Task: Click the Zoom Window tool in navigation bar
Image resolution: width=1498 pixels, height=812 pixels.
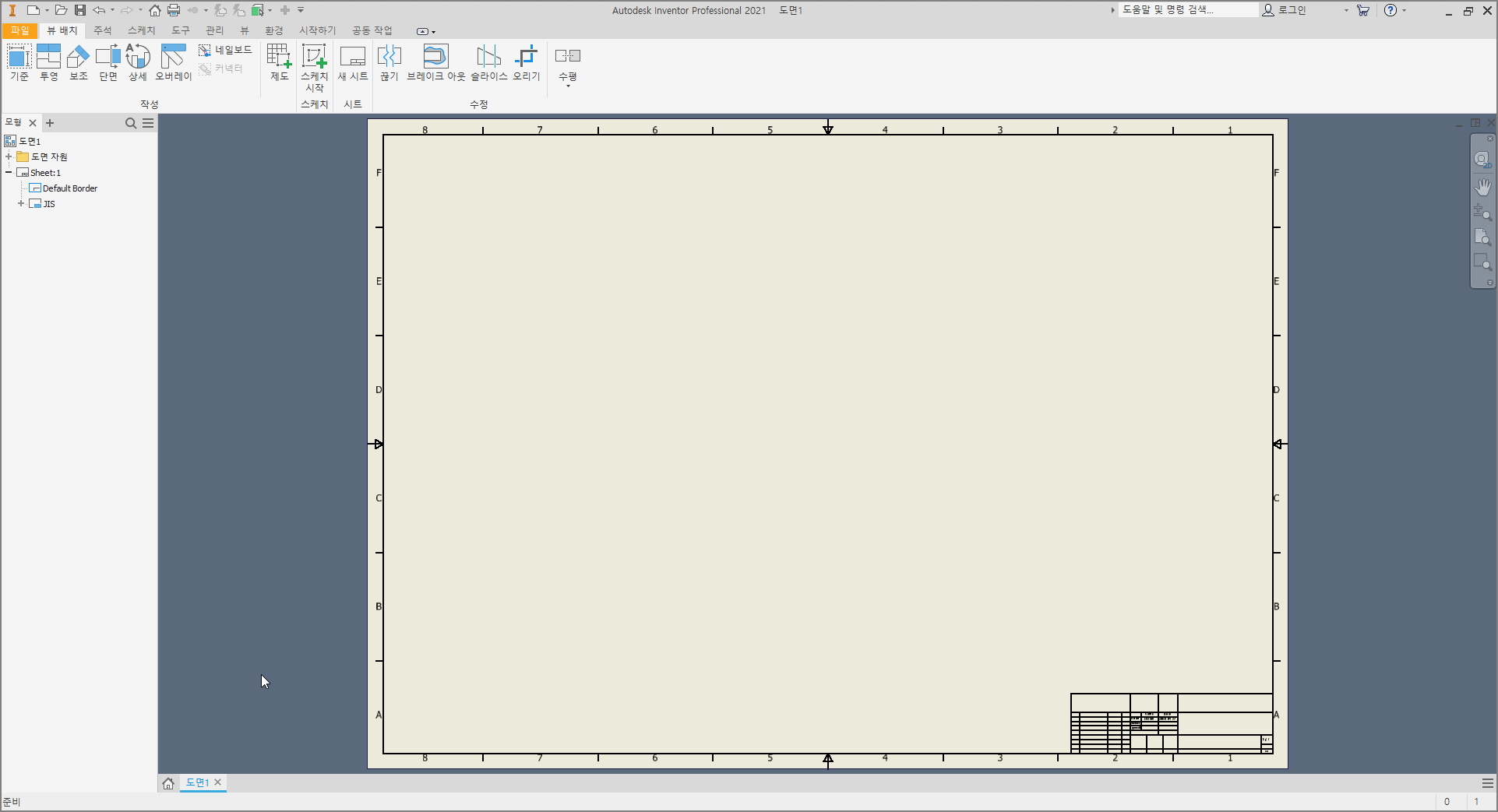Action: (1482, 263)
